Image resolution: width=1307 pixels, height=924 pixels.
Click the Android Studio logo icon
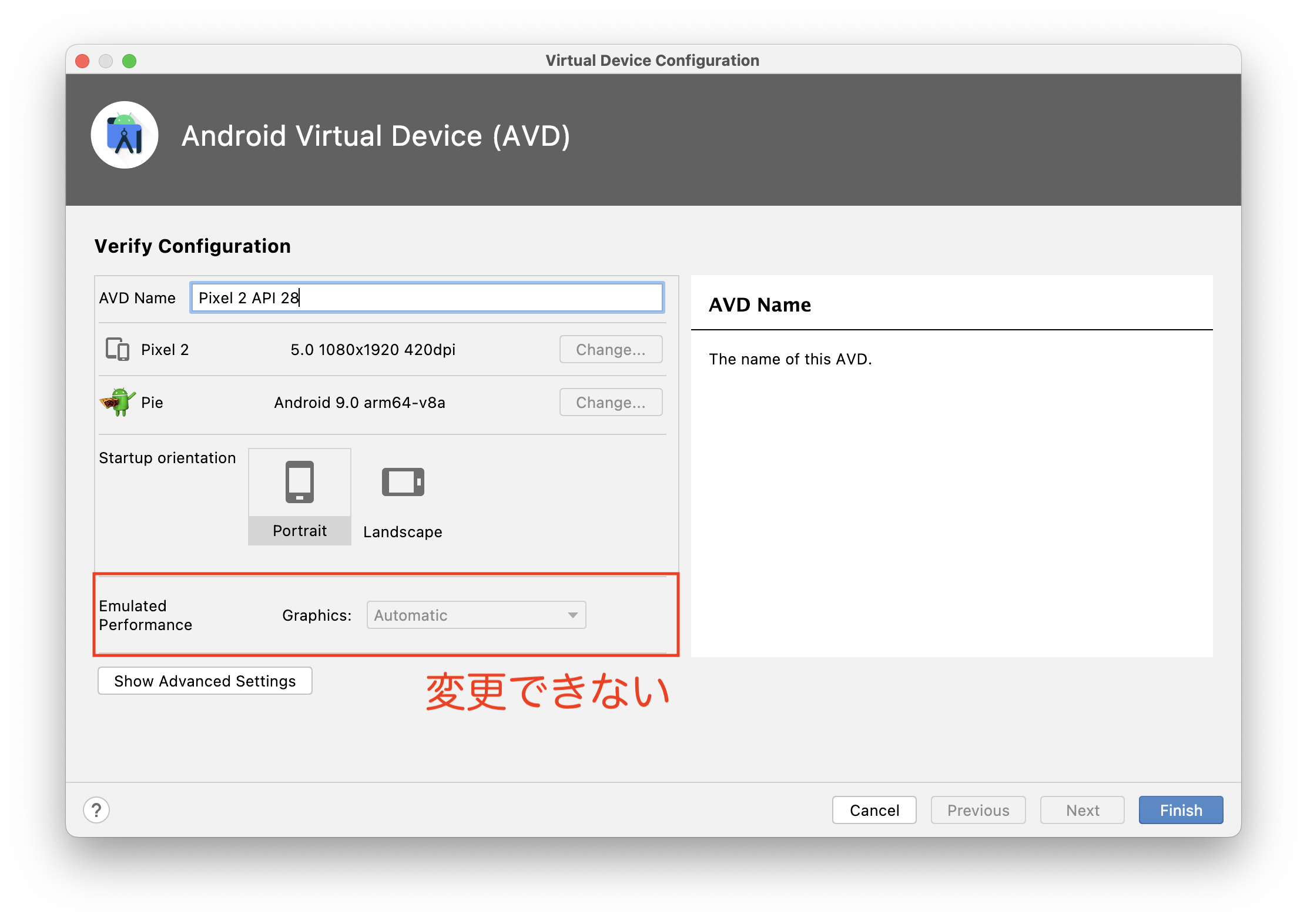[125, 135]
